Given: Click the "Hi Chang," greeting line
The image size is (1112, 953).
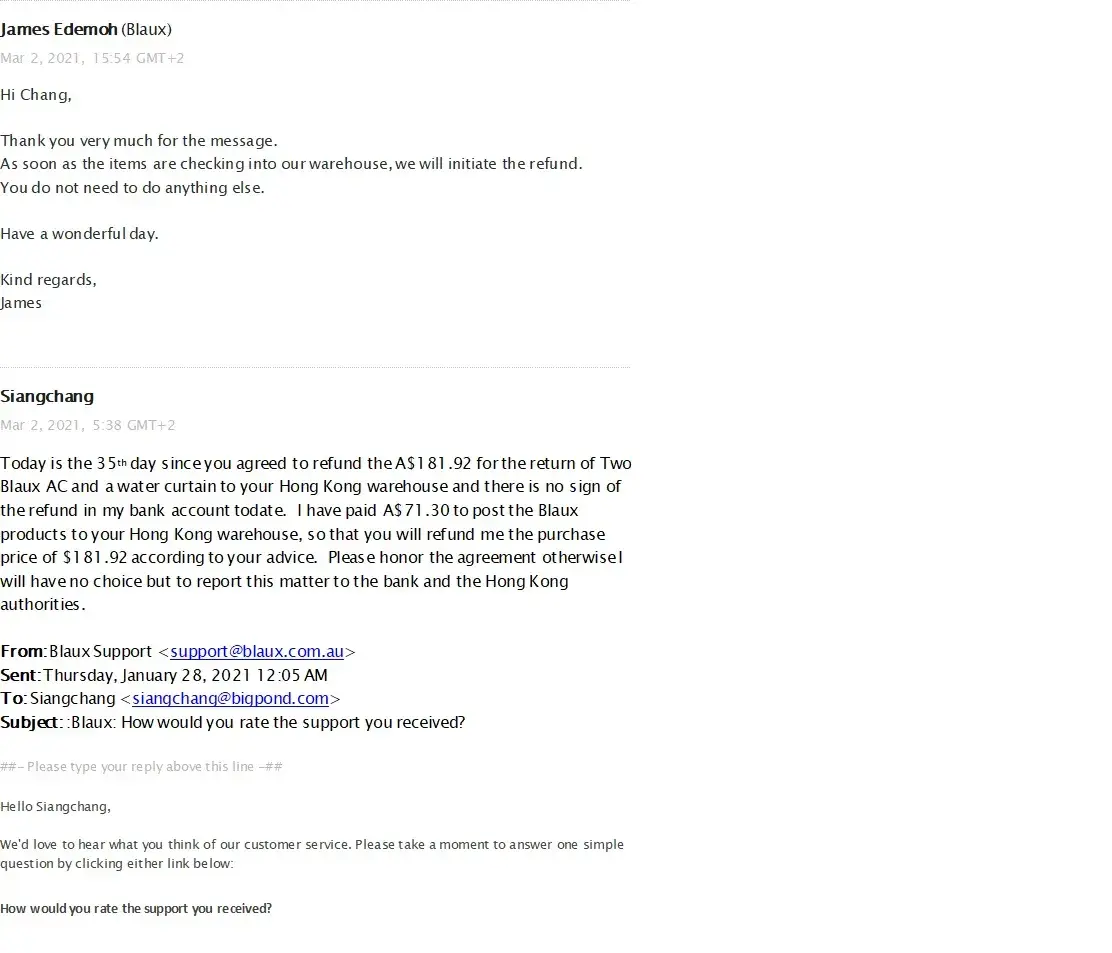Looking at the screenshot, I should [36, 95].
